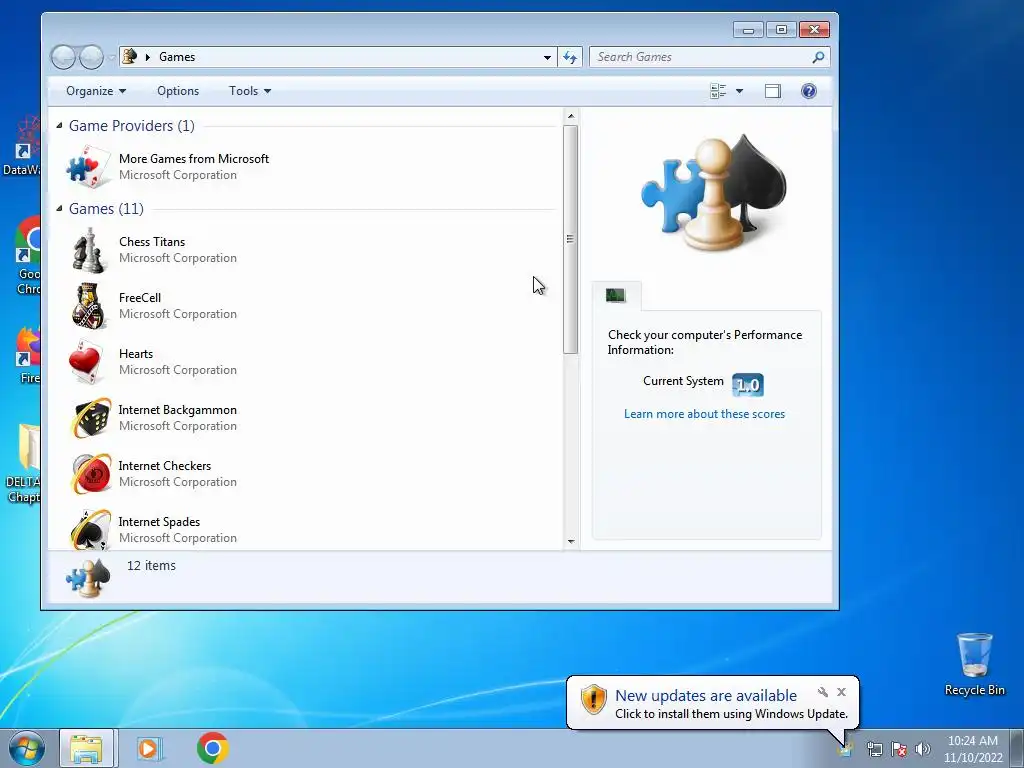The height and width of the screenshot is (768, 1024).
Task: Expand the address bar history dropdown
Action: pyautogui.click(x=547, y=57)
